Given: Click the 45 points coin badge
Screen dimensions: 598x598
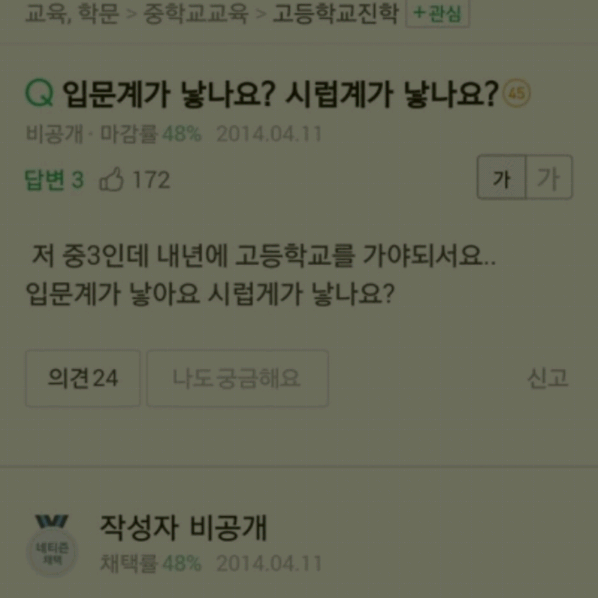Looking at the screenshot, I should pyautogui.click(x=516, y=93).
